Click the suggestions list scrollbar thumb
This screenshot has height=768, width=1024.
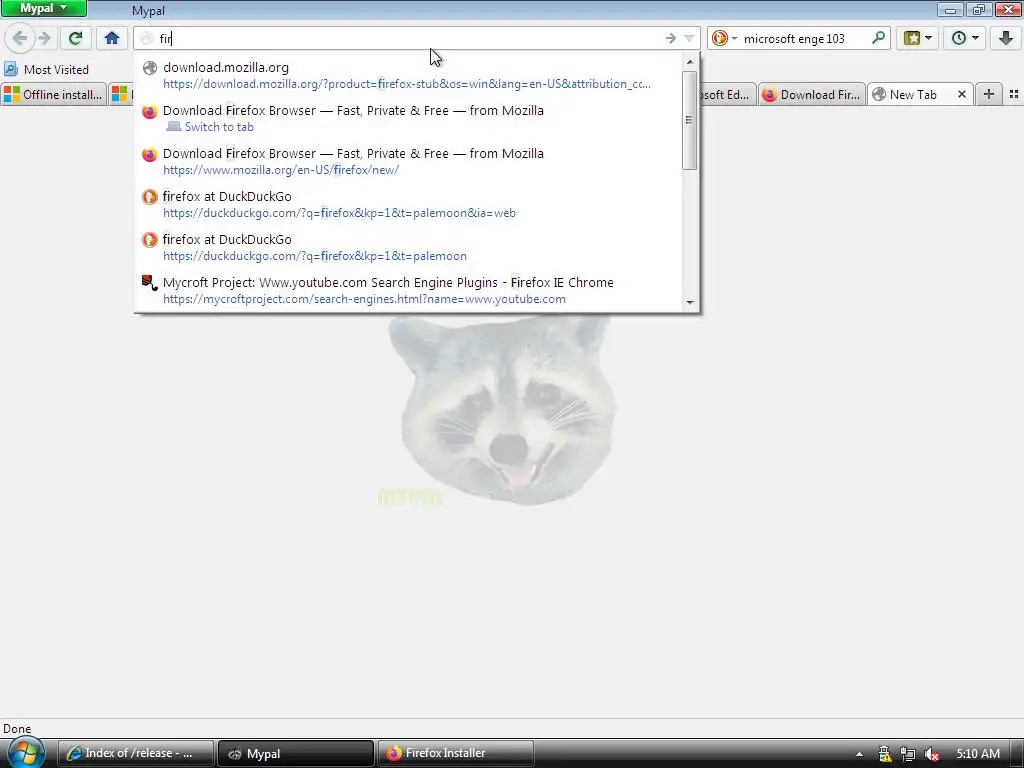point(690,120)
